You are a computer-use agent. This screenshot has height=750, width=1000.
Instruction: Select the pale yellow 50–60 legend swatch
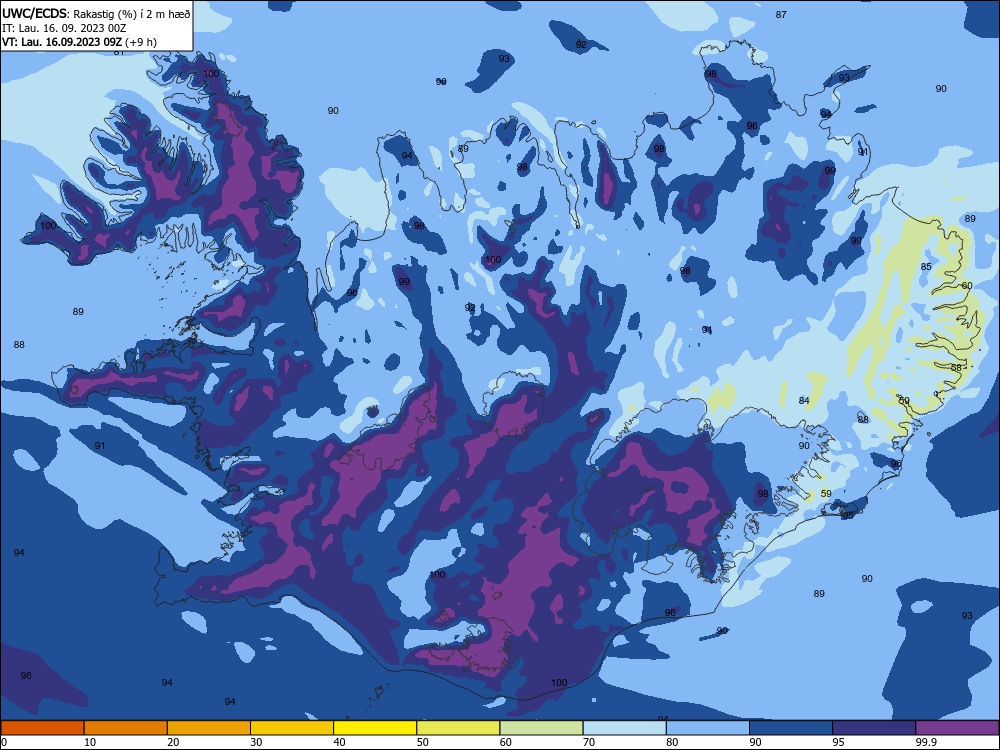459,728
